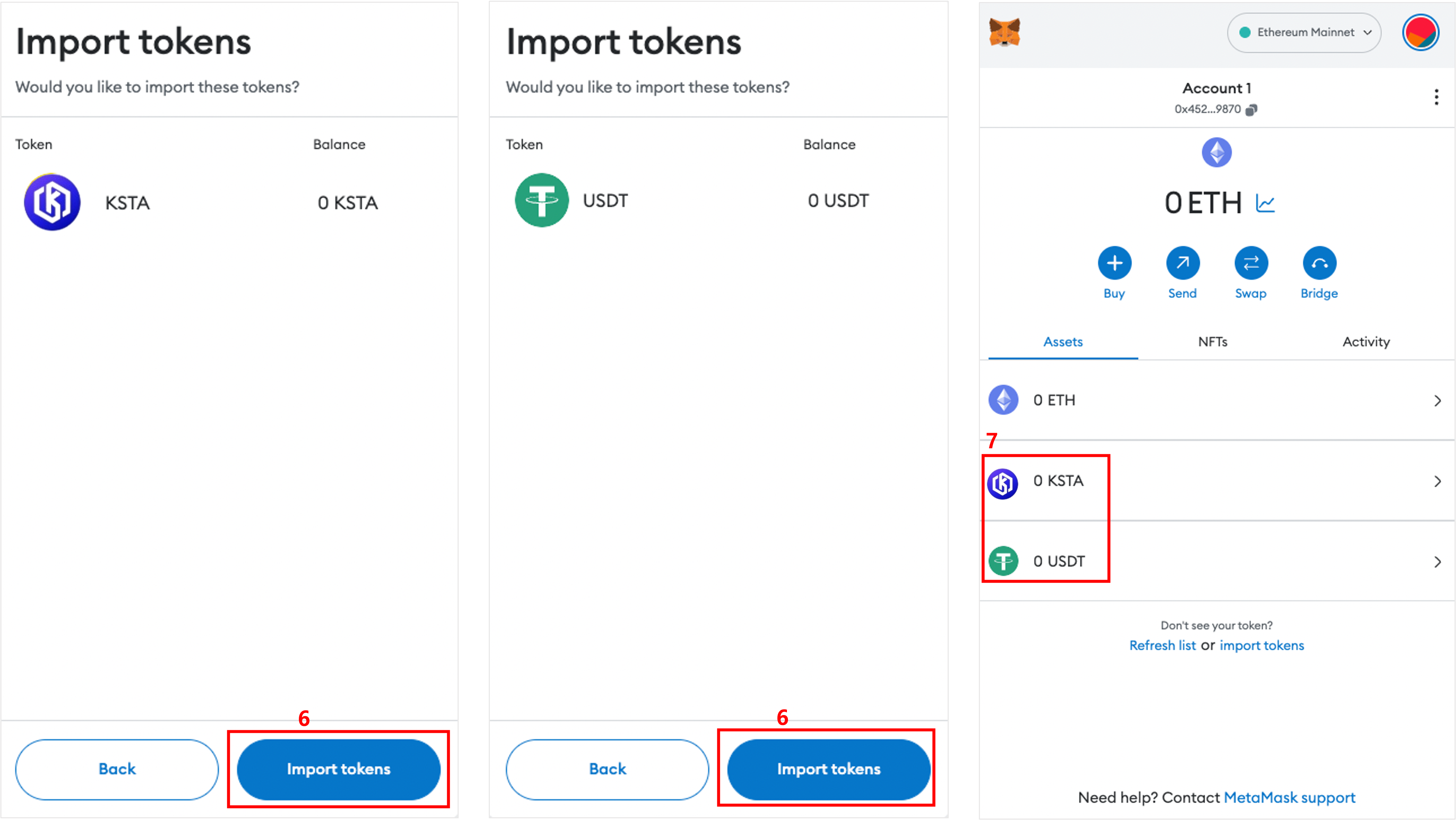This screenshot has width=1456, height=820.
Task: Open the Bridge icon button
Action: [x=1319, y=263]
